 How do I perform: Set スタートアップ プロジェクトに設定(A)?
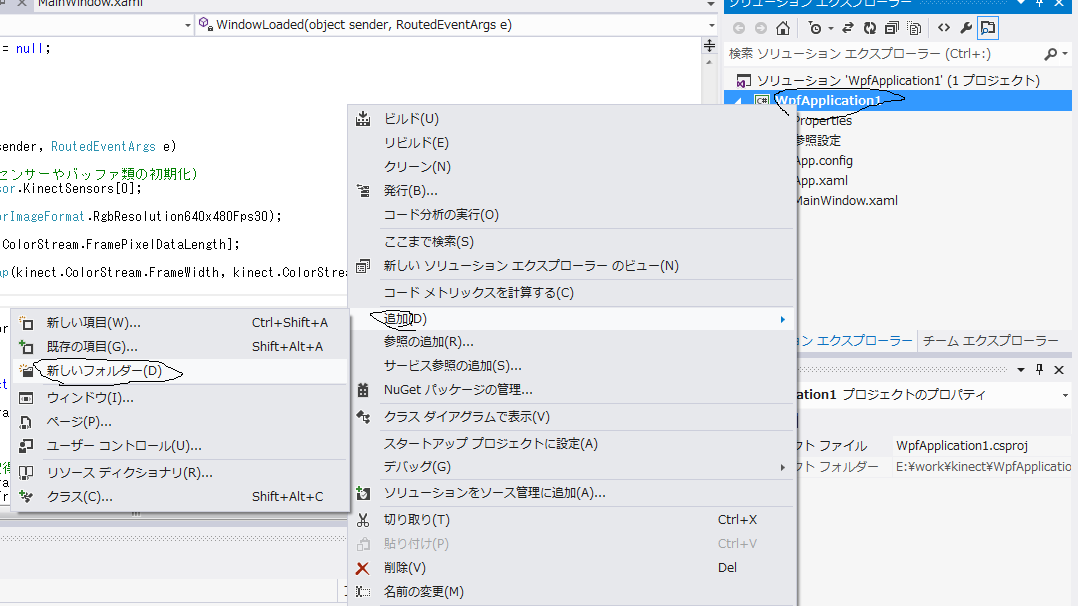click(x=572, y=444)
